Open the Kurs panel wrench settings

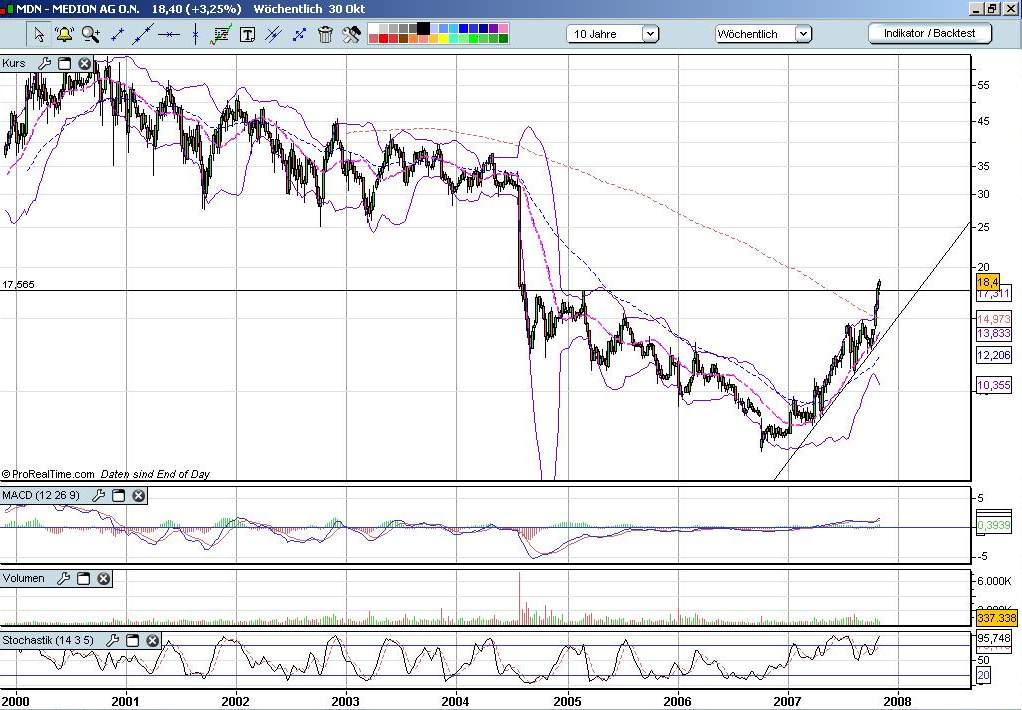44,63
